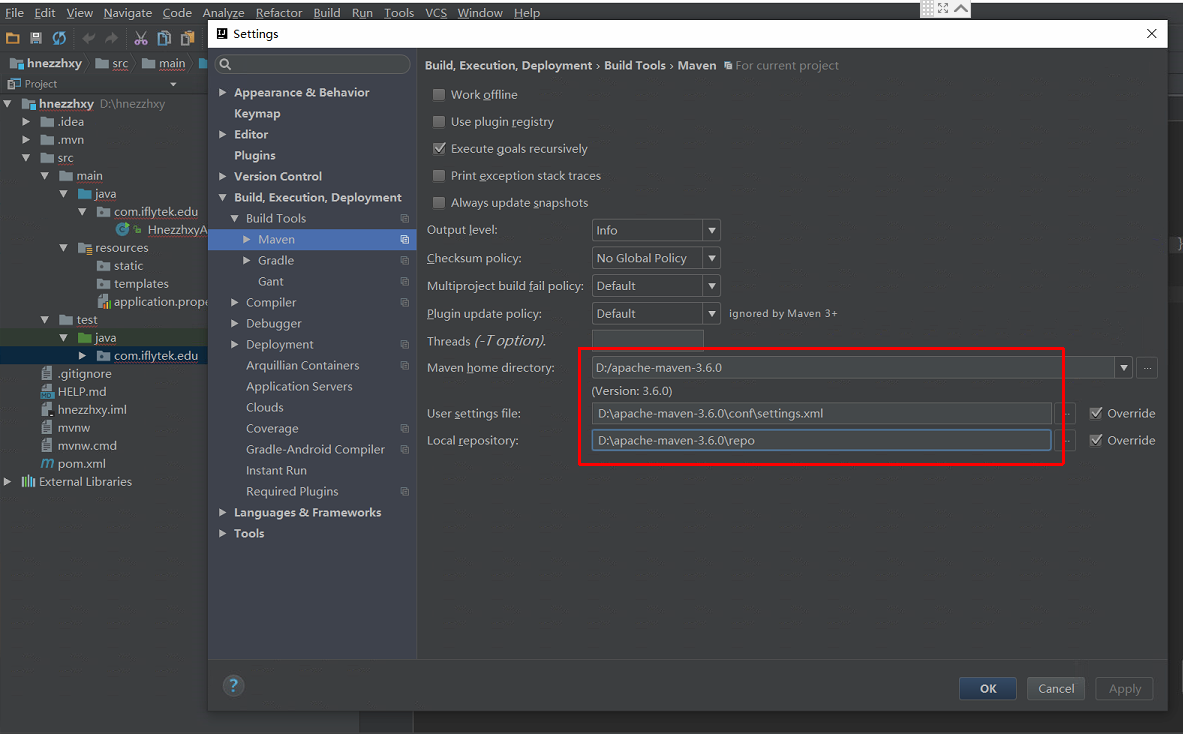This screenshot has height=734, width=1183.
Task: Click project-level icon beside Deployment
Action: [x=404, y=344]
